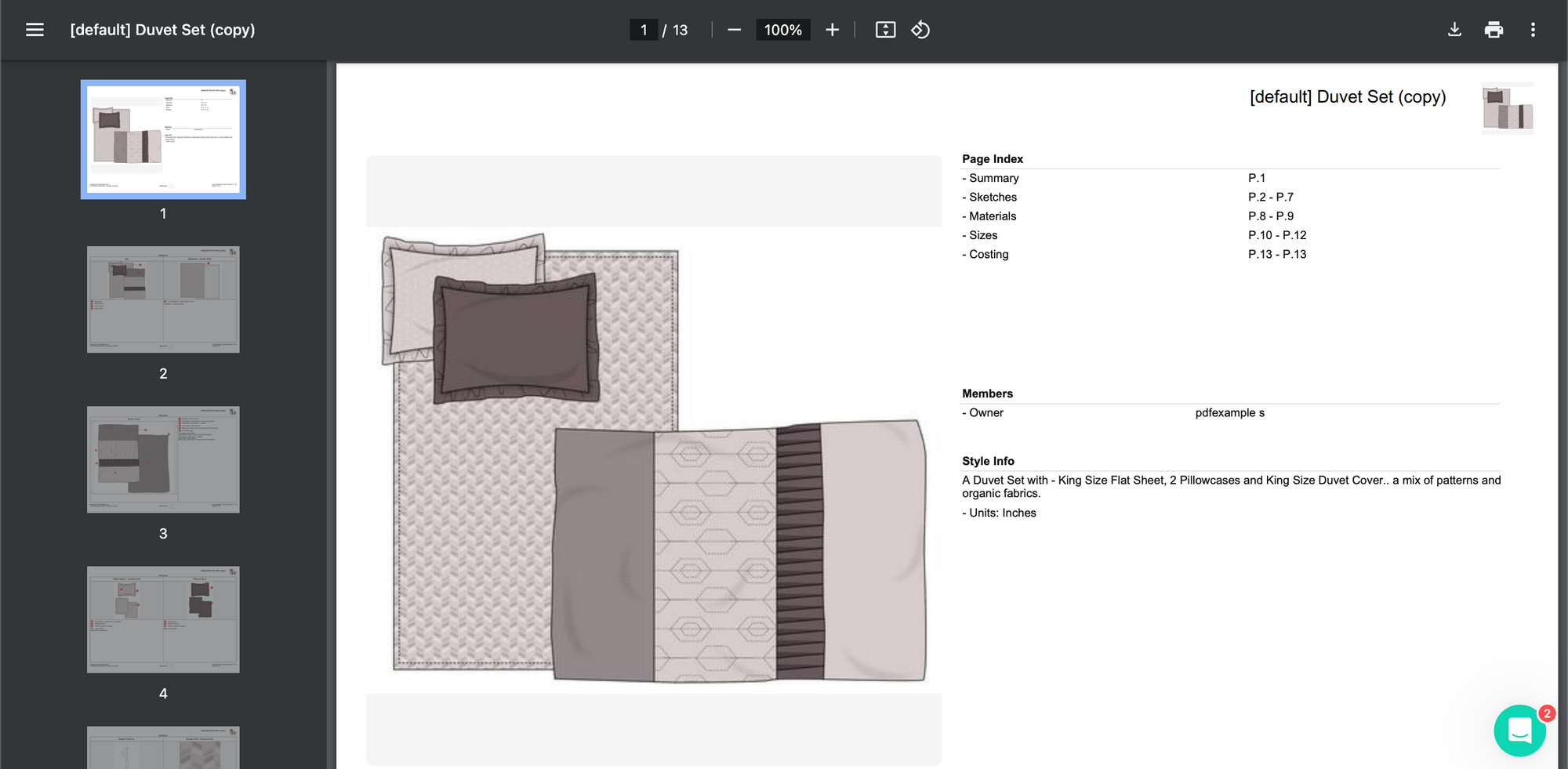This screenshot has width=1568, height=769.
Task: Select page 1 thumbnail
Action: (x=163, y=140)
